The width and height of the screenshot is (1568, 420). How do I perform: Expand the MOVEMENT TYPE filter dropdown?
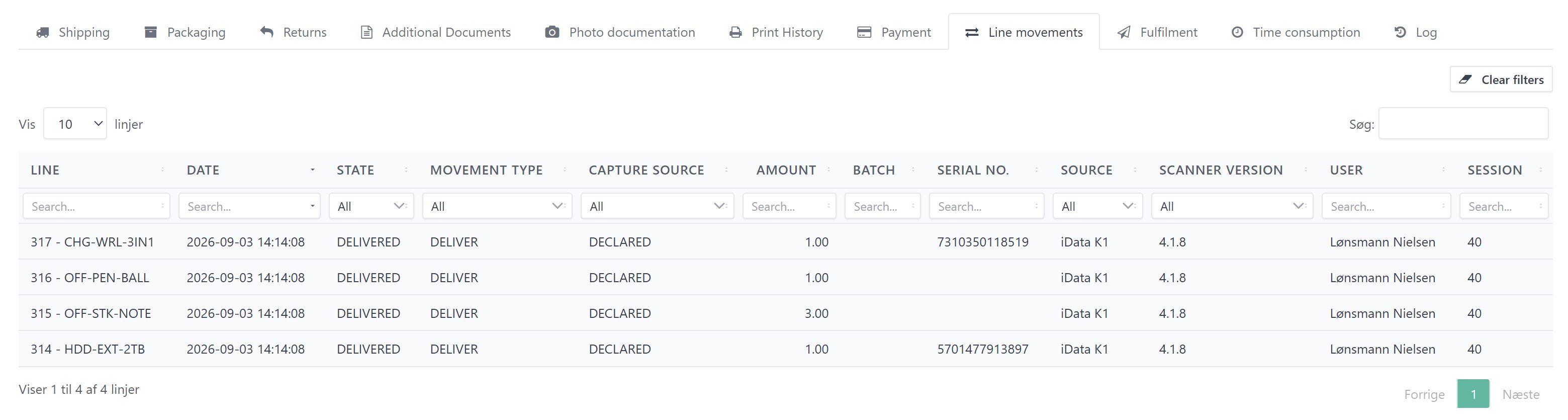click(497, 206)
